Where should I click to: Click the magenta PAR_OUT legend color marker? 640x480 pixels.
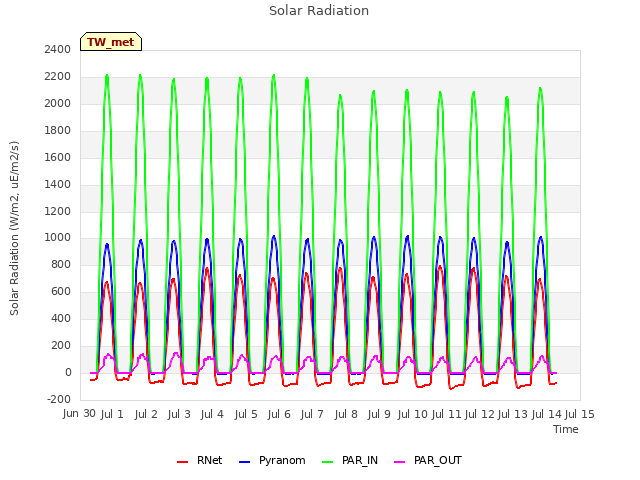[400, 462]
